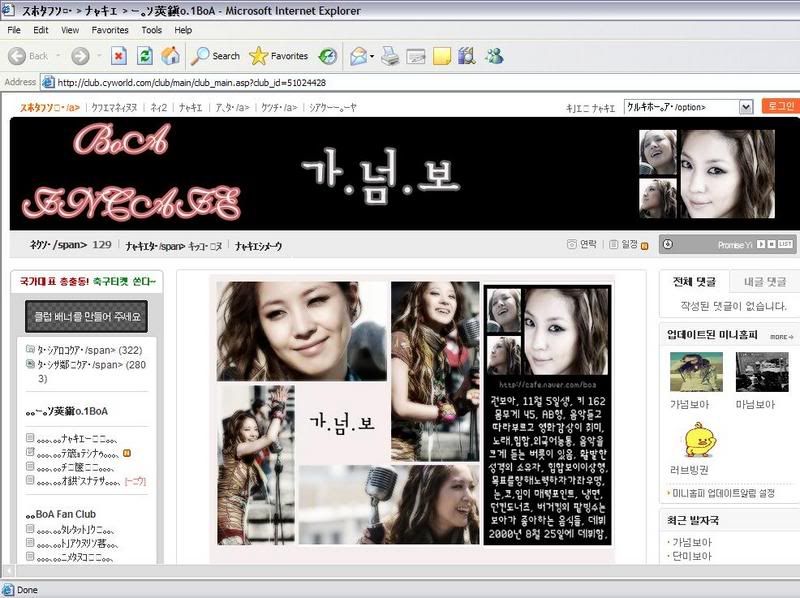Click 단미보아 in 최근 발자국 list

click(691, 556)
